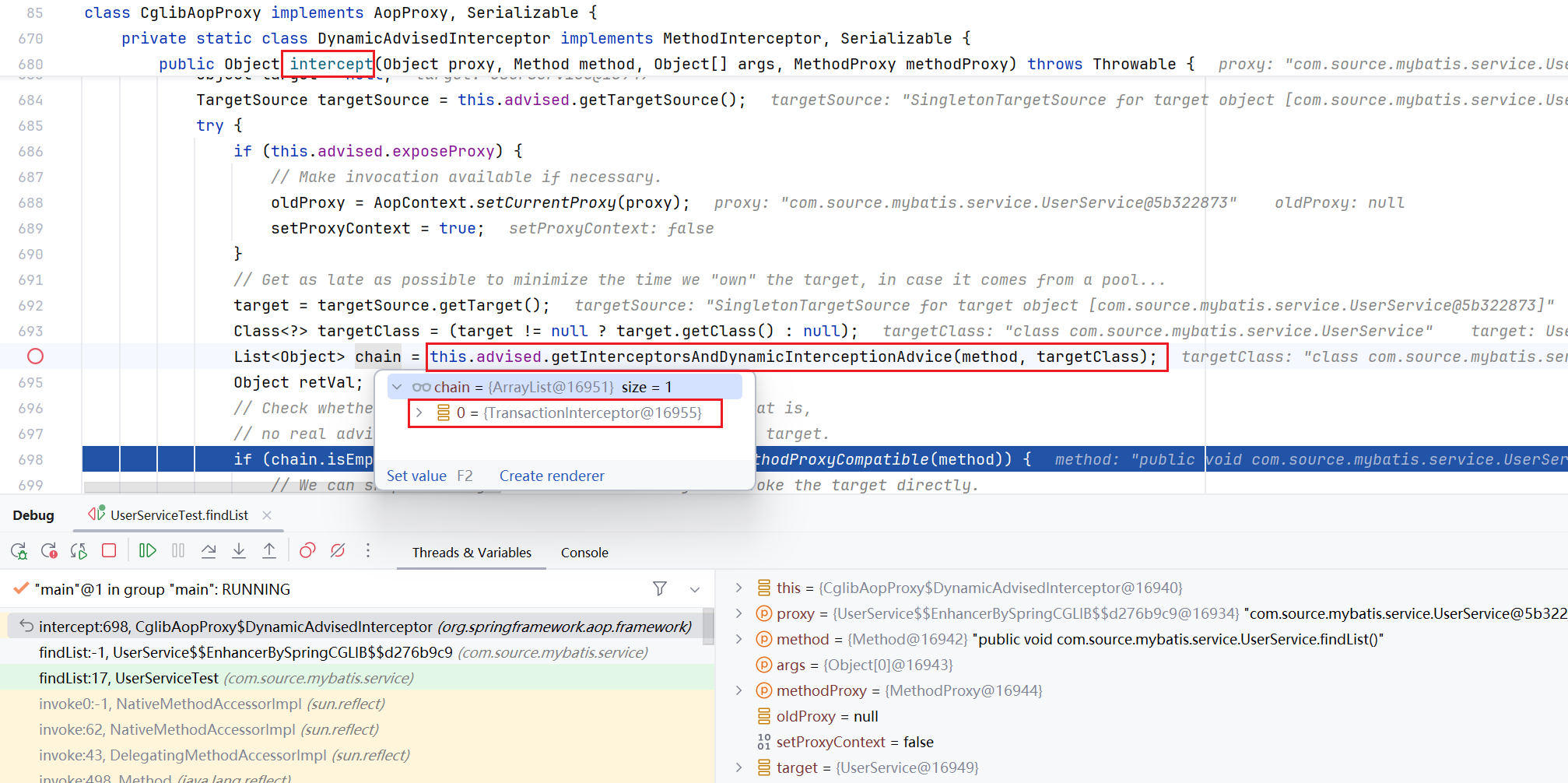Step into the method call
Viewport: 1568px width, 783px height.
239,551
